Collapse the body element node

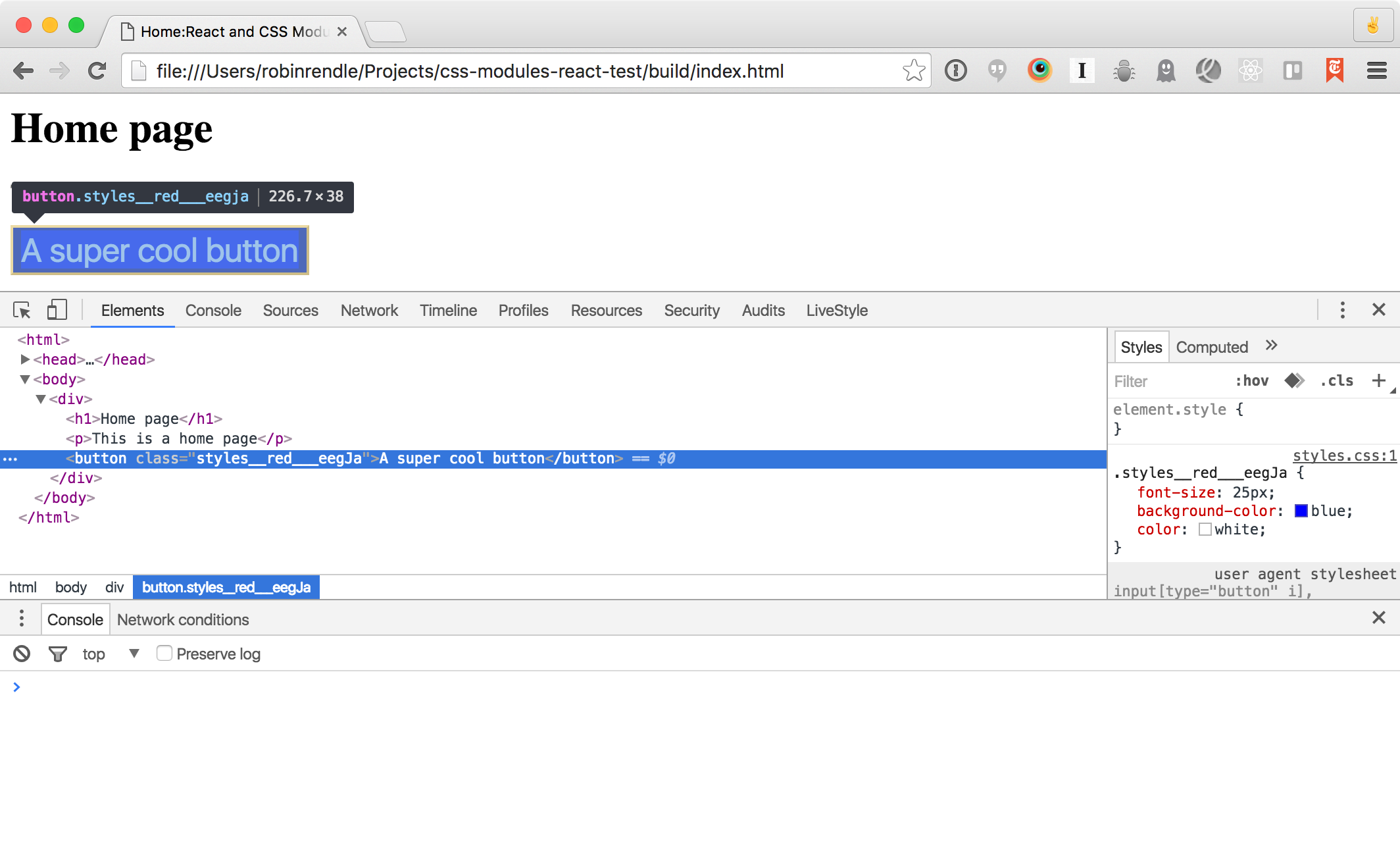coord(25,379)
